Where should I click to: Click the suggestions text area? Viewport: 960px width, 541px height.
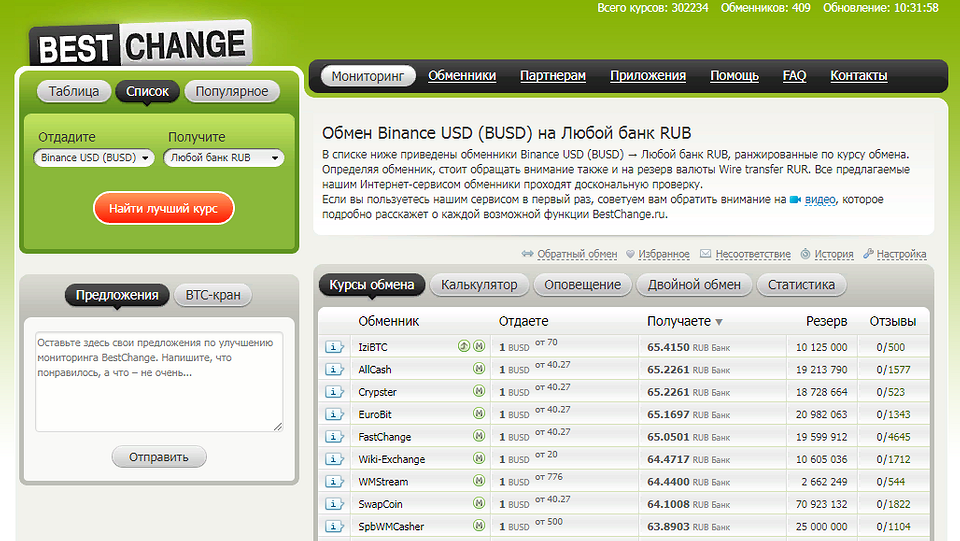159,382
